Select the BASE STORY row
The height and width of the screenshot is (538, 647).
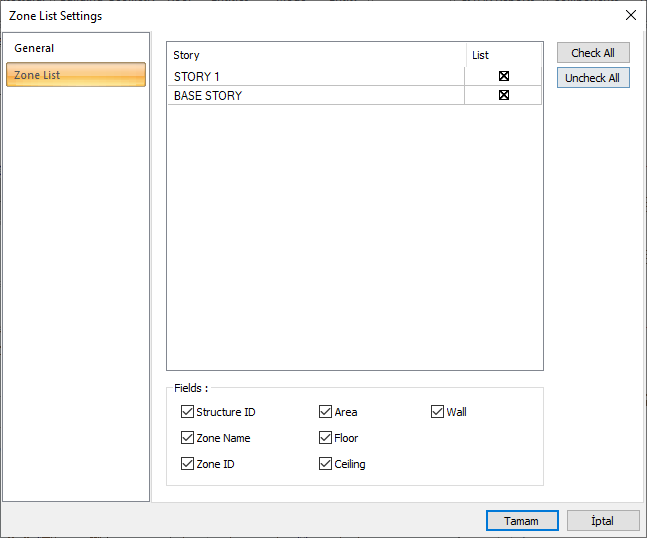[300, 96]
